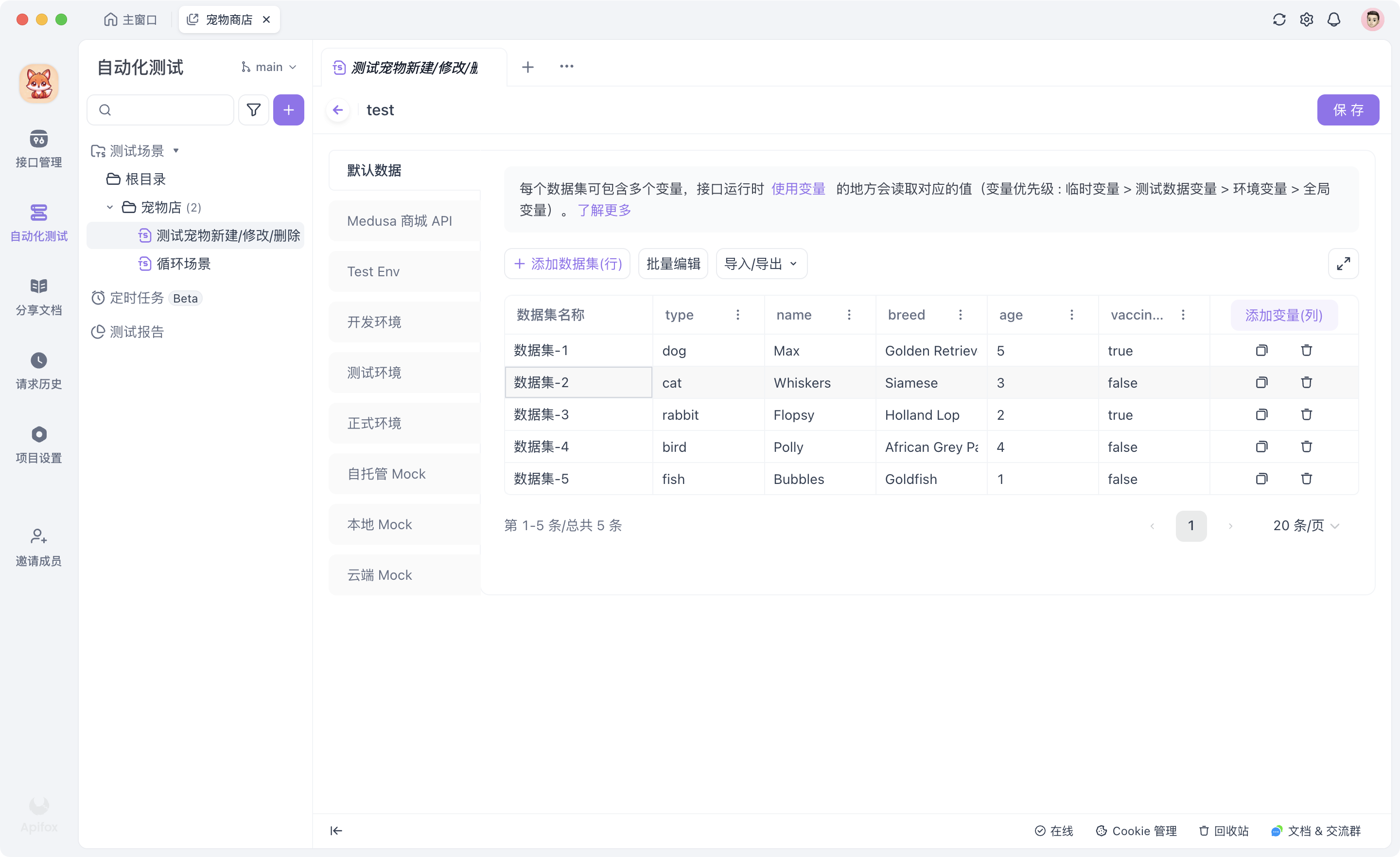Open the main branch dropdown
This screenshot has height=857, width=1400.
268,67
